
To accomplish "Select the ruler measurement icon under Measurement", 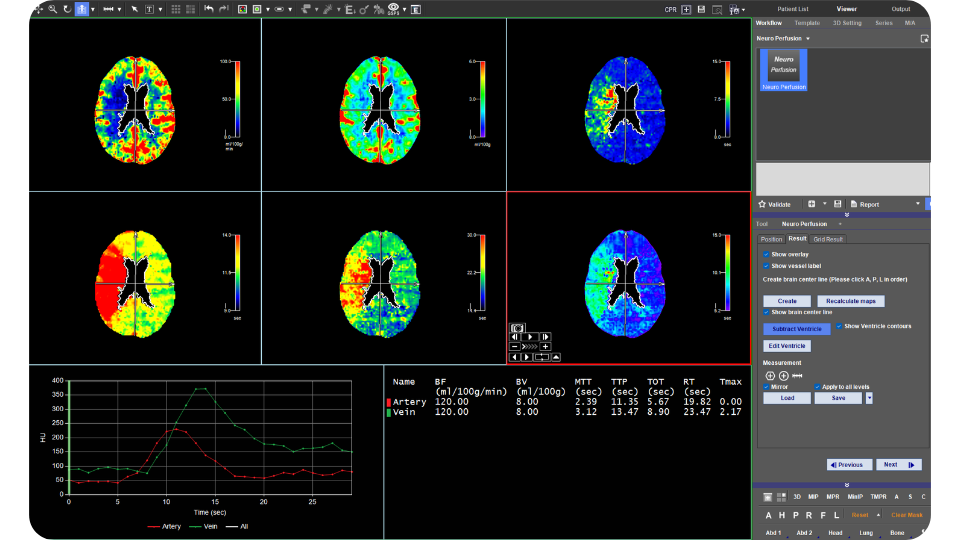I will [797, 375].
